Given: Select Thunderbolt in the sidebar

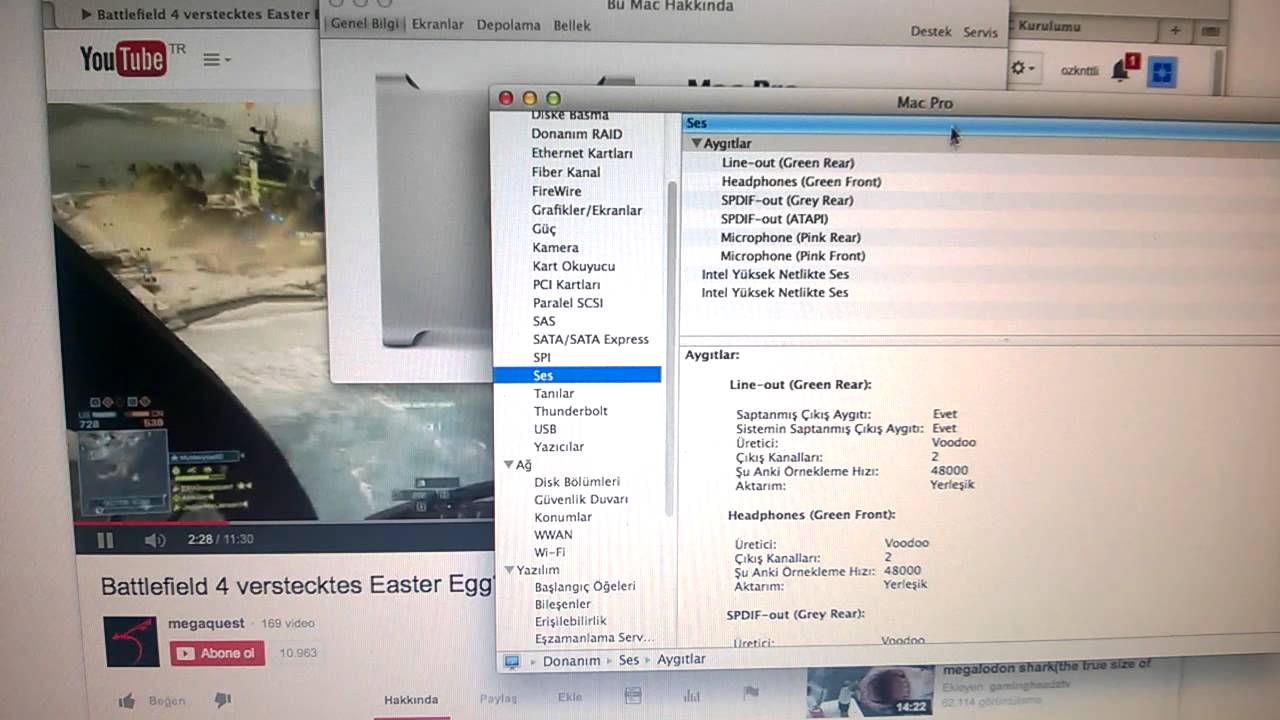Looking at the screenshot, I should pyautogui.click(x=570, y=411).
